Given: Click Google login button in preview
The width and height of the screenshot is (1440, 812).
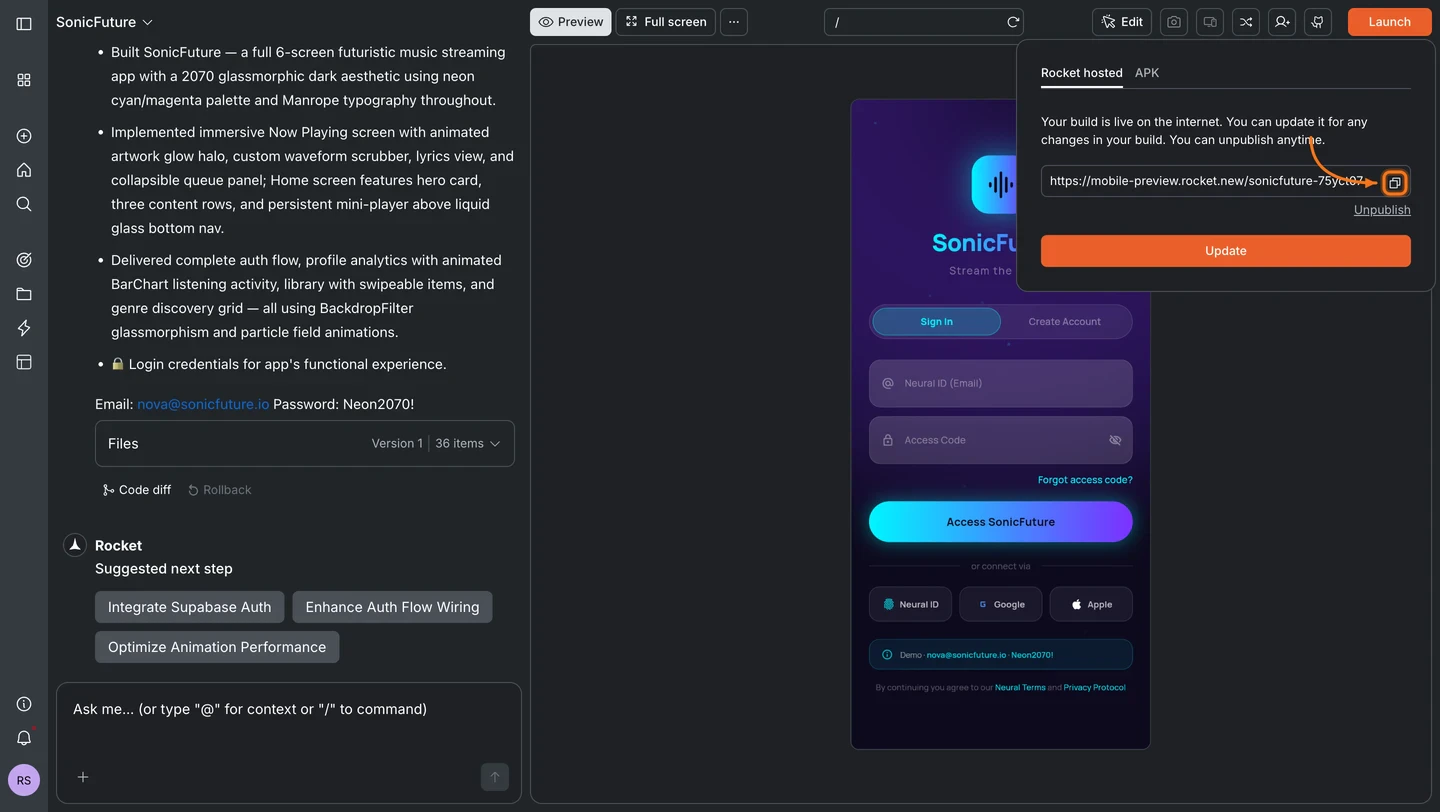Looking at the screenshot, I should [x=1001, y=604].
